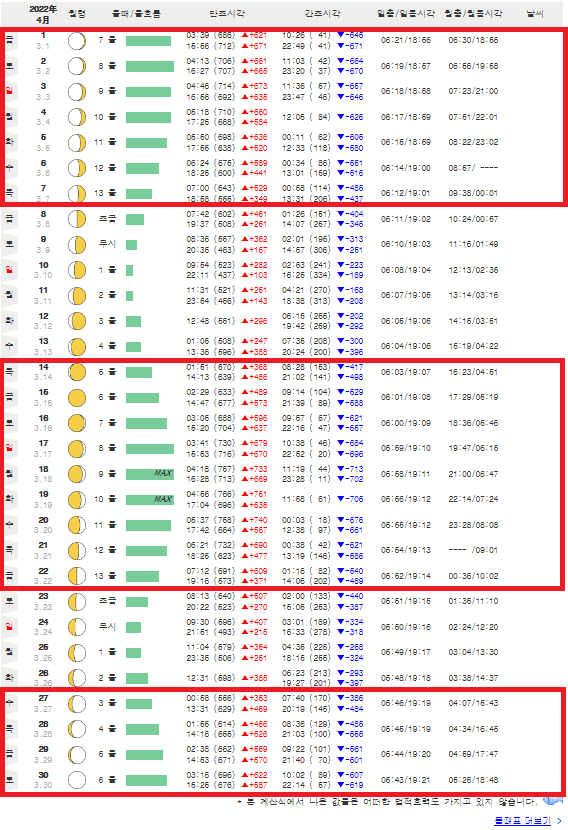Click the empty new moon icon for April 30
The width and height of the screenshot is (568, 830).
click(x=77, y=780)
